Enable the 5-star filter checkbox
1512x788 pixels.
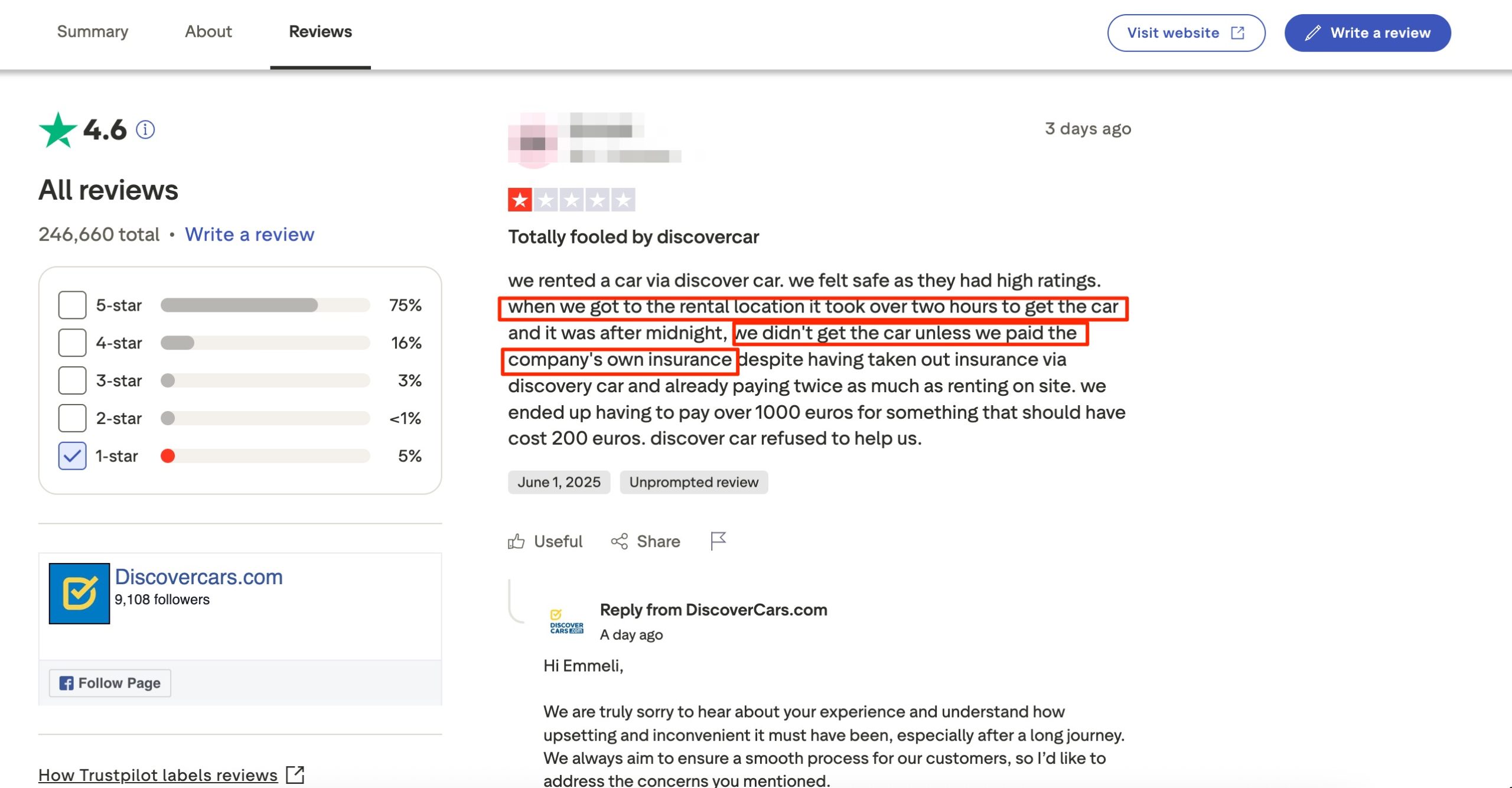pyautogui.click(x=72, y=305)
